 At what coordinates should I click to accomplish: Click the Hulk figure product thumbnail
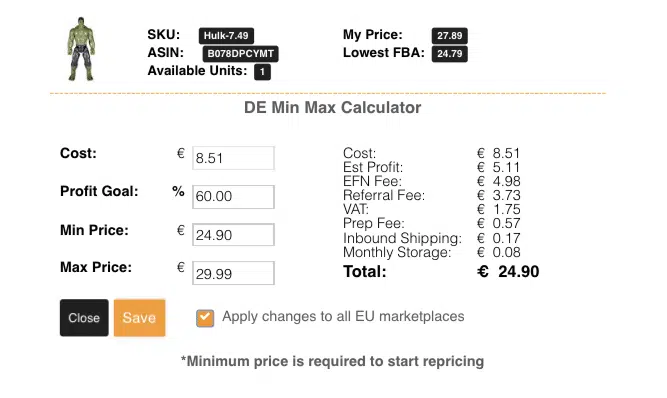pos(81,49)
